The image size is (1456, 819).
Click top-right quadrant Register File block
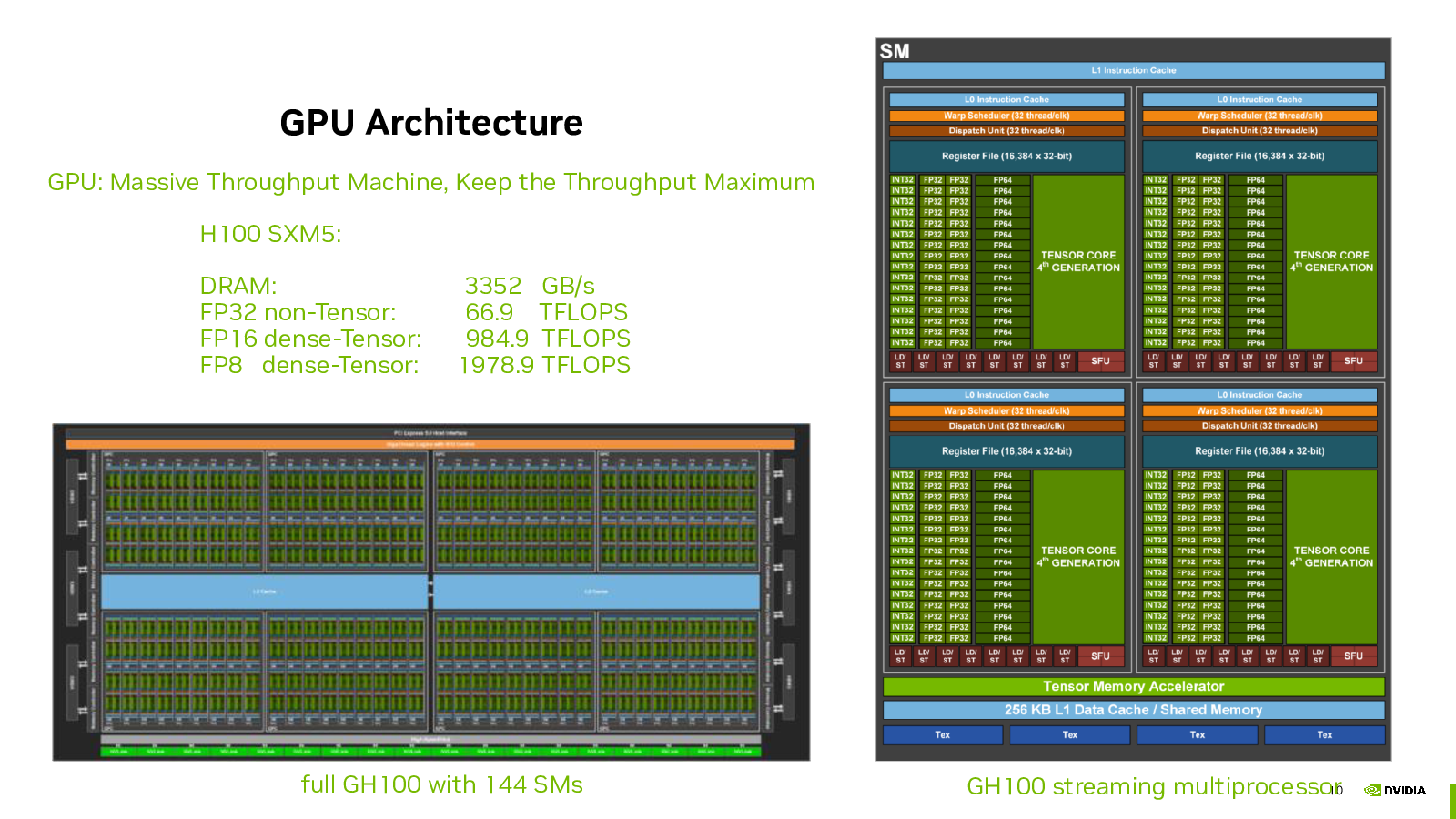pos(1260,157)
